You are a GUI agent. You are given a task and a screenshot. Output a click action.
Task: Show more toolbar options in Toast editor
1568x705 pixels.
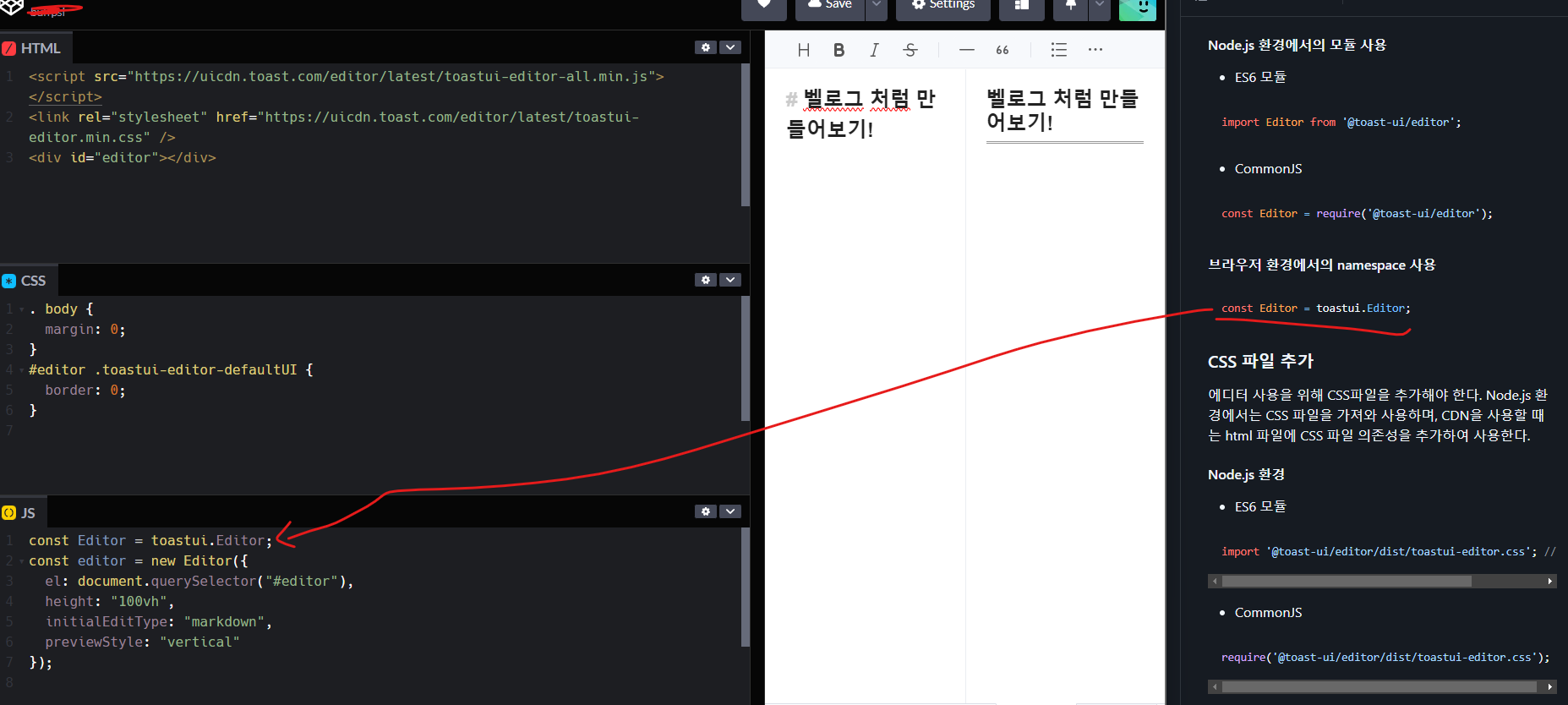1095,50
